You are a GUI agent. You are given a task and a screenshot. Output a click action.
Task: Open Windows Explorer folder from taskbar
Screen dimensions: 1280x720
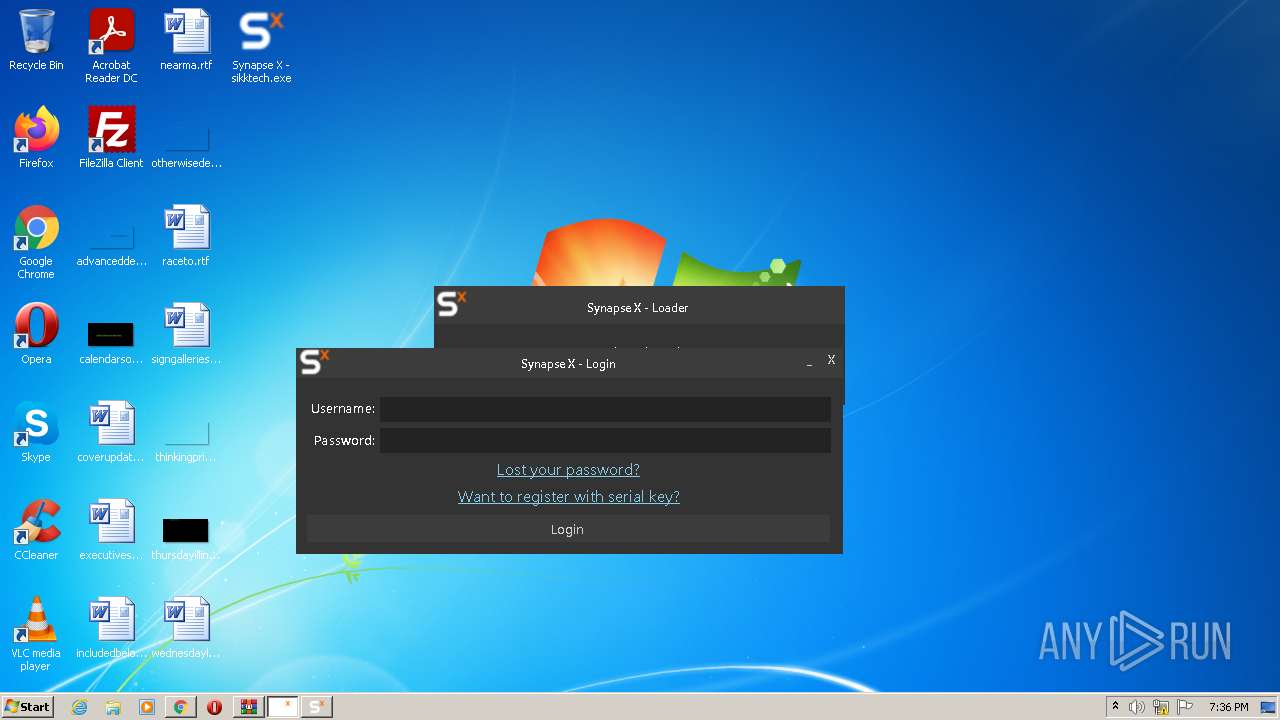[x=113, y=707]
